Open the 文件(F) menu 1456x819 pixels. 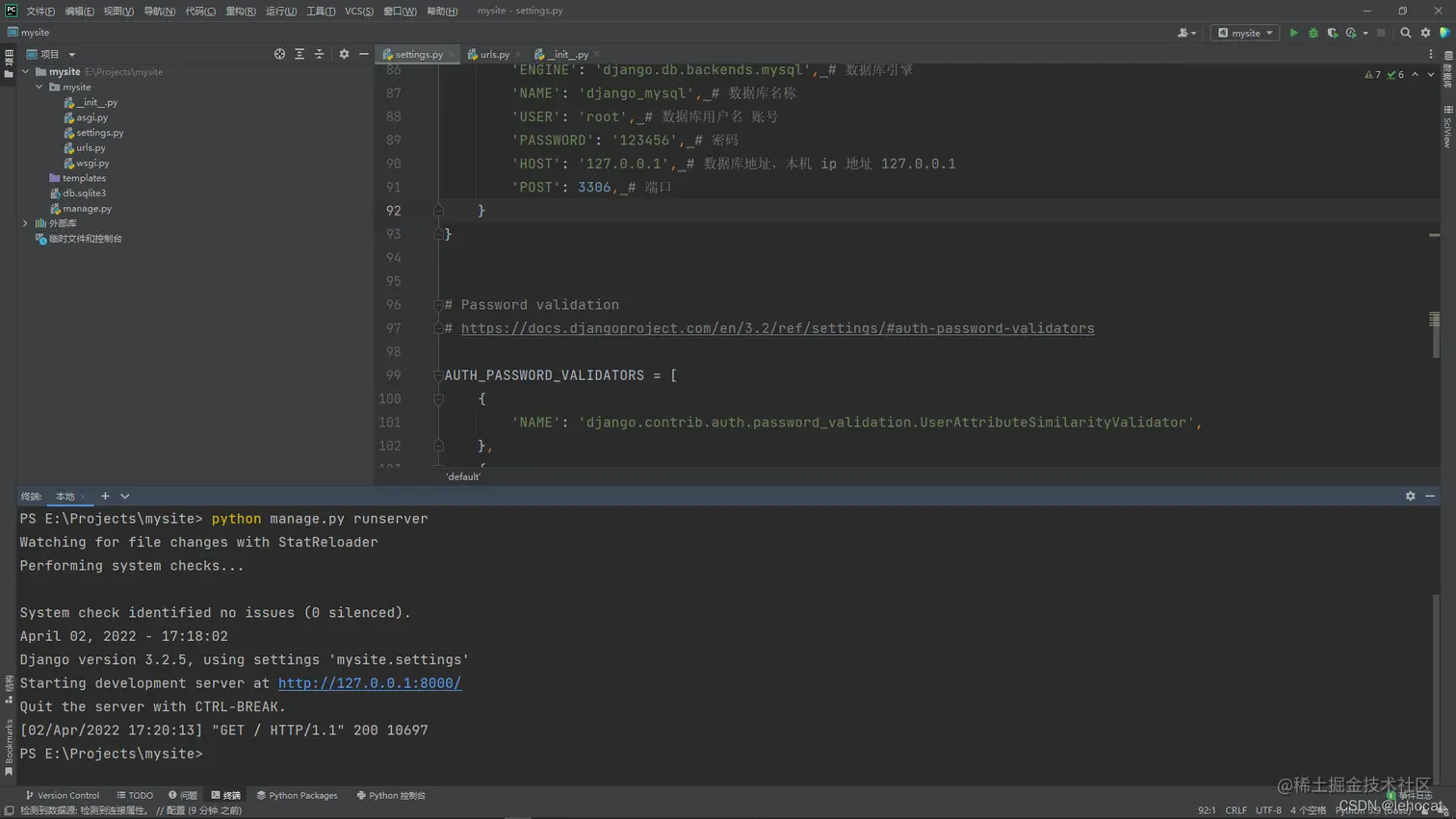click(40, 11)
